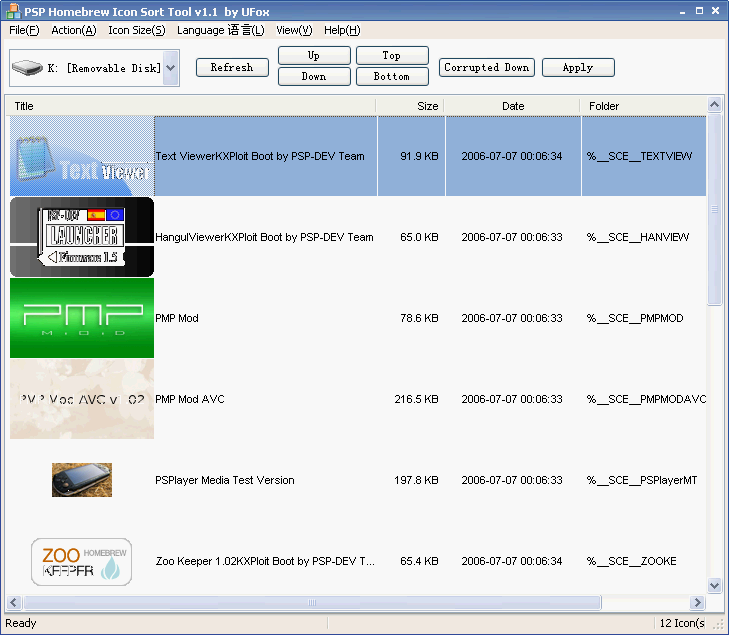
Task: Click the '91.9 KB' size cell
Action: [419, 156]
